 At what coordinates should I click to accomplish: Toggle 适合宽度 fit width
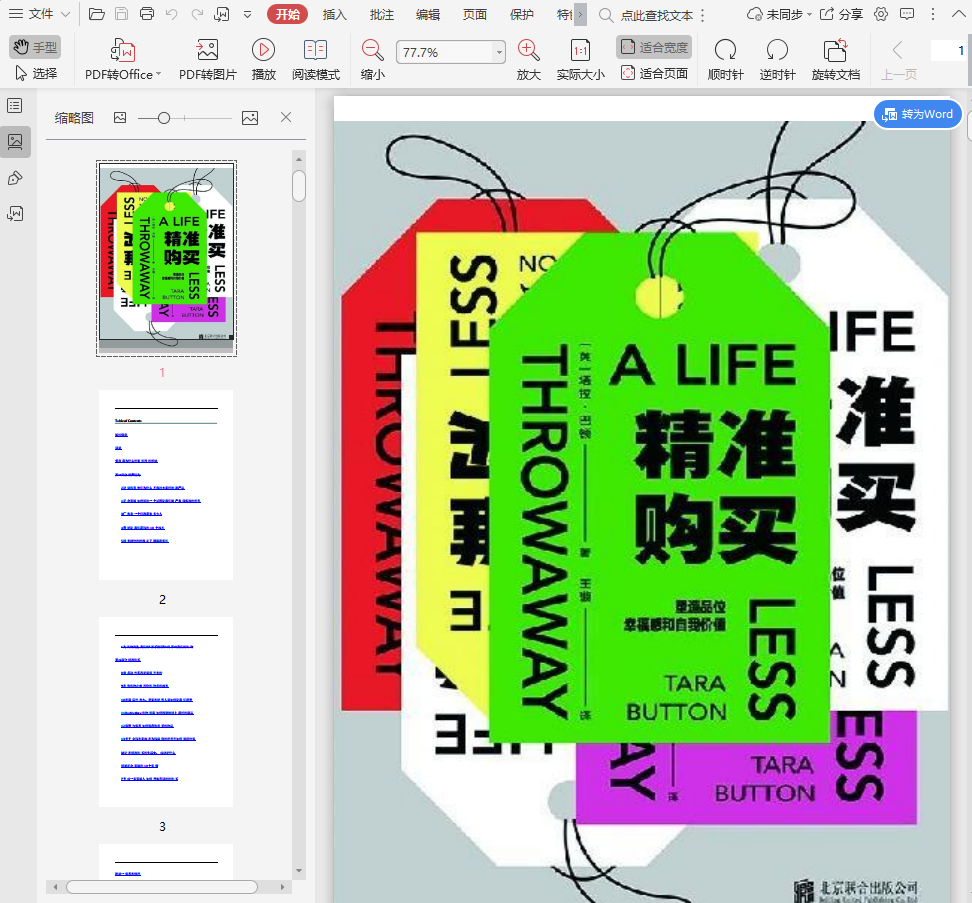point(654,47)
